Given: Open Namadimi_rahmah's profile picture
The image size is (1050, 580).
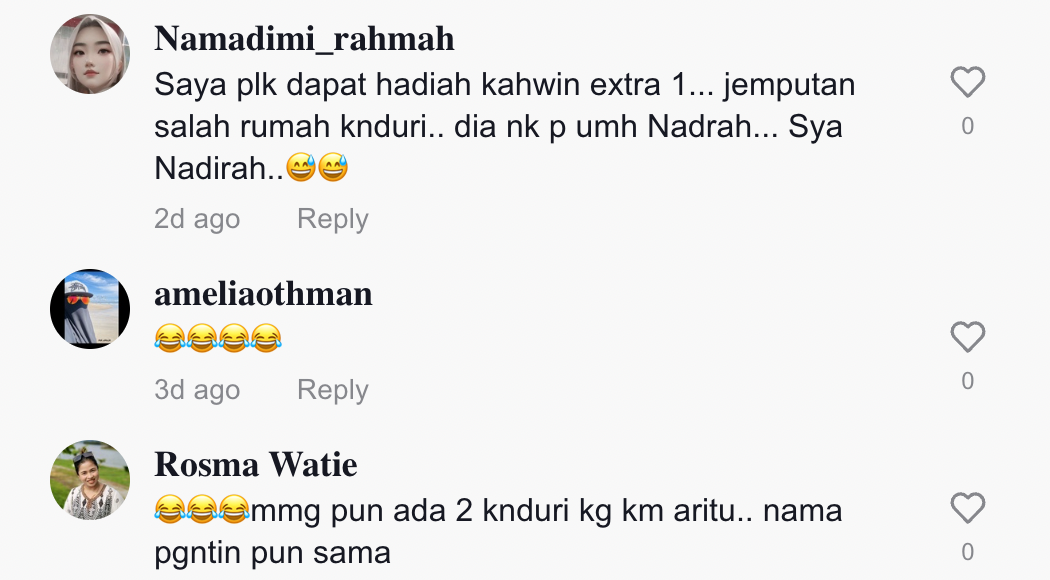Looking at the screenshot, I should pos(90,54).
